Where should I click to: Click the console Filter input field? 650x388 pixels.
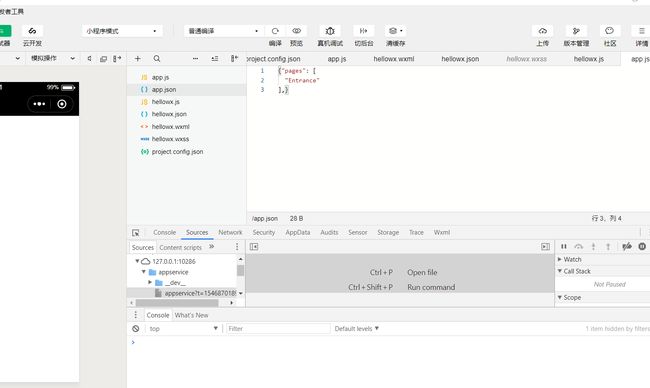(x=278, y=329)
